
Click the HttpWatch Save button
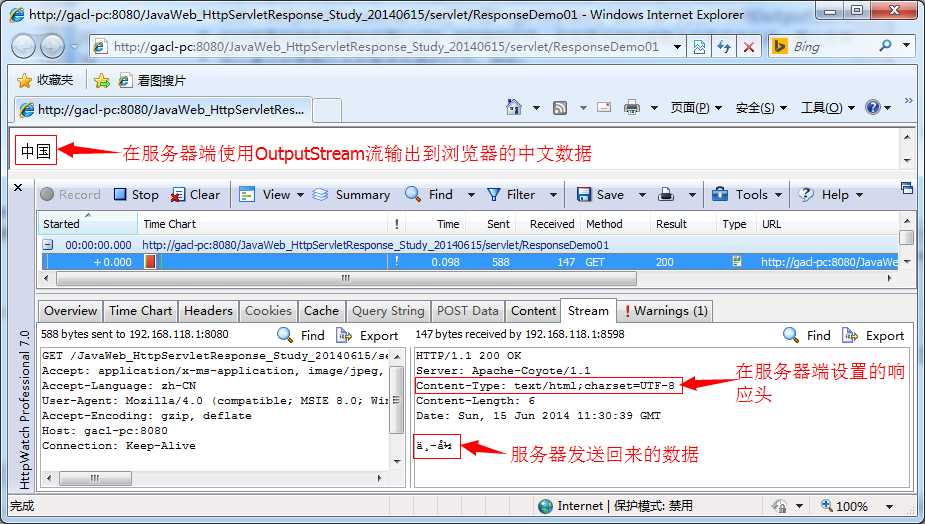coord(600,195)
